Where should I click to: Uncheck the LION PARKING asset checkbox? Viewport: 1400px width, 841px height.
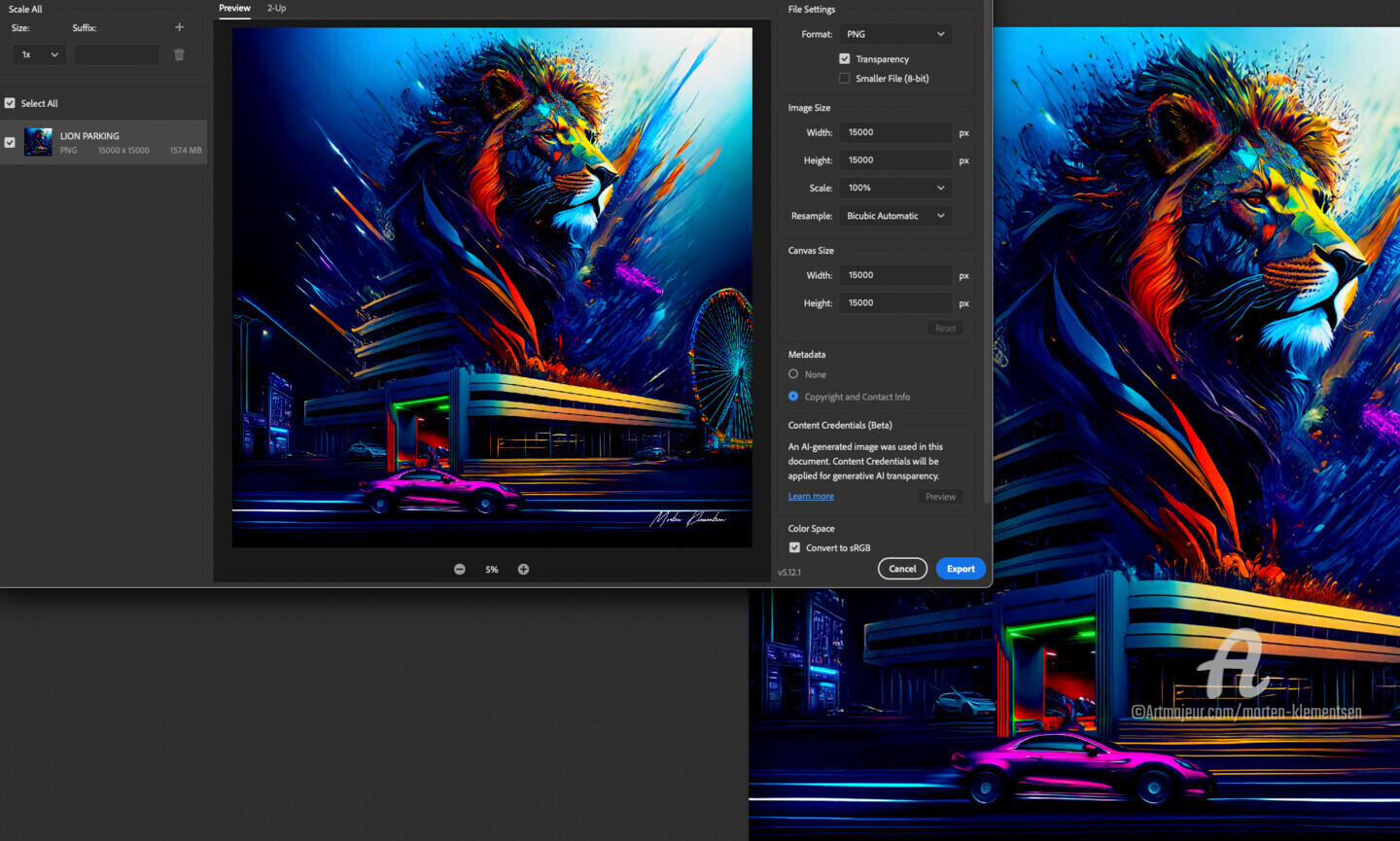tap(10, 142)
